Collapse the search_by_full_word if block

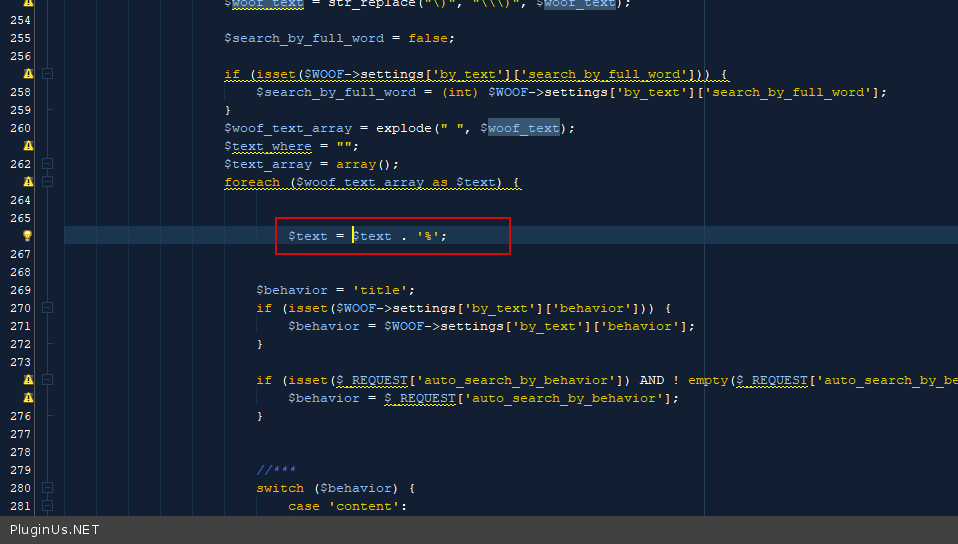pyautogui.click(x=47, y=74)
